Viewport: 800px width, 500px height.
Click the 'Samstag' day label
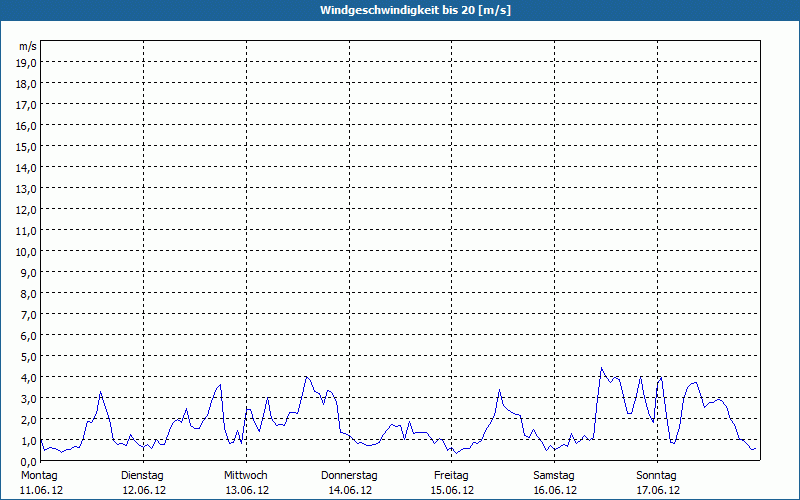(554, 476)
